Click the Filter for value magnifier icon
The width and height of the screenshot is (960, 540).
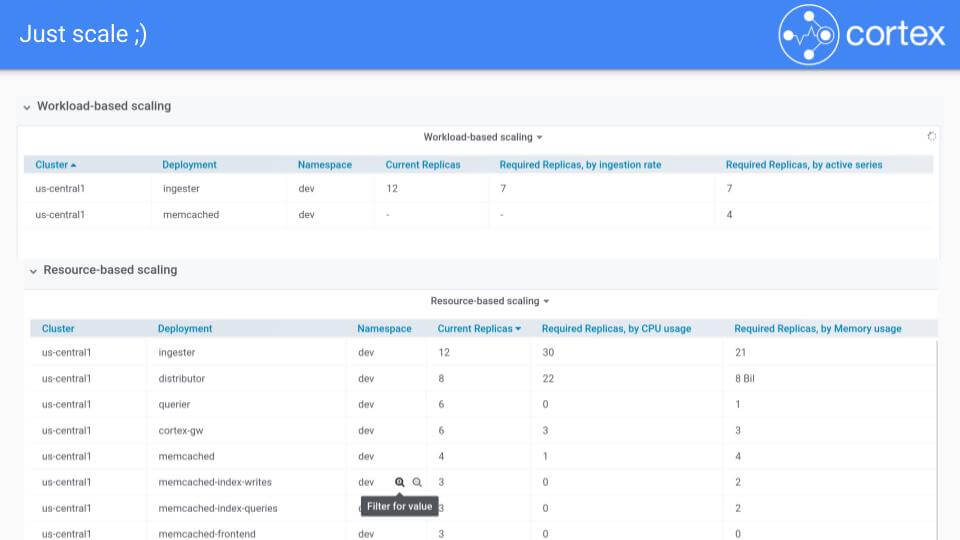click(400, 482)
